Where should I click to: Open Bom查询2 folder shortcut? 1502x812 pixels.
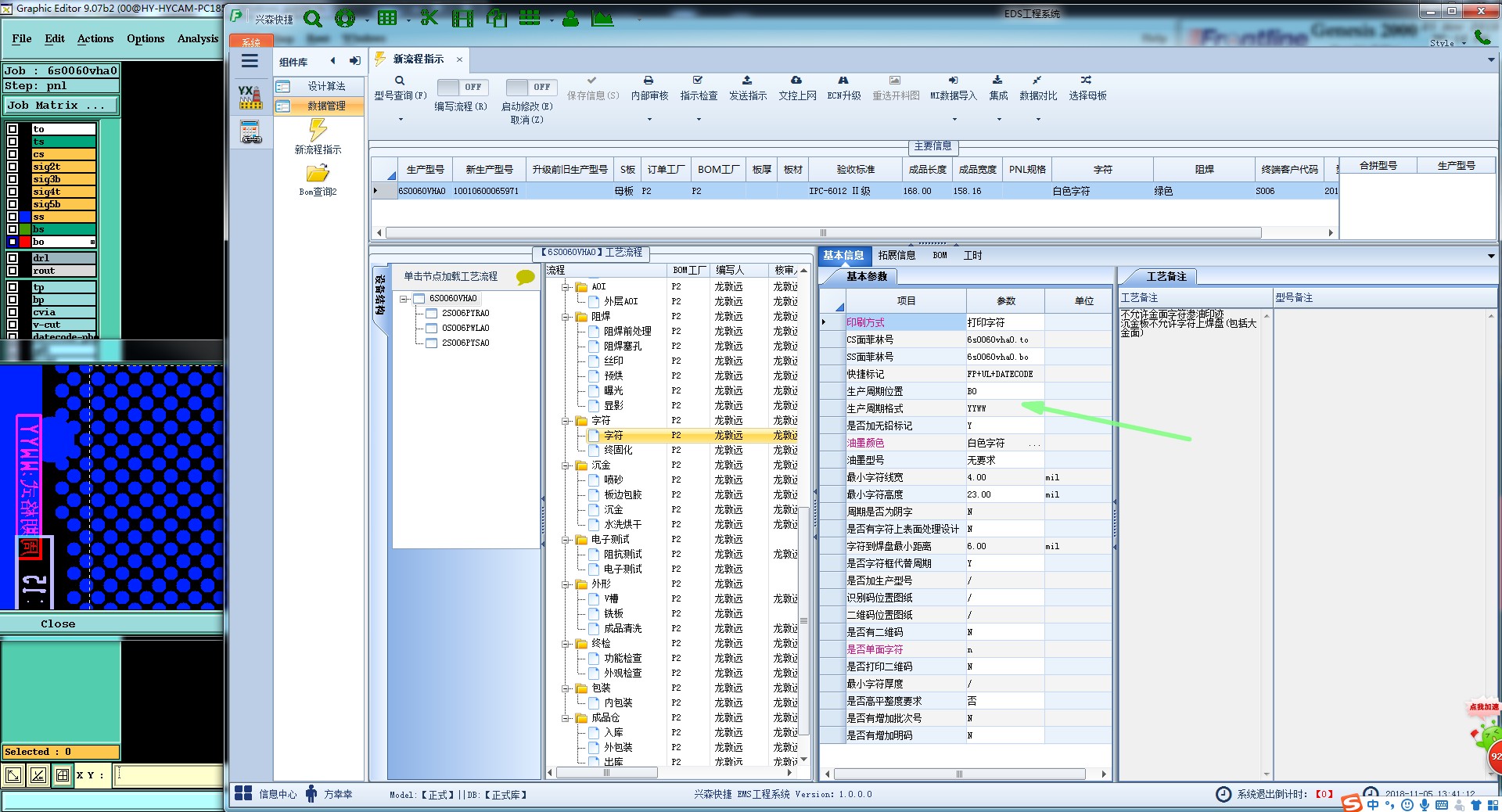click(318, 180)
